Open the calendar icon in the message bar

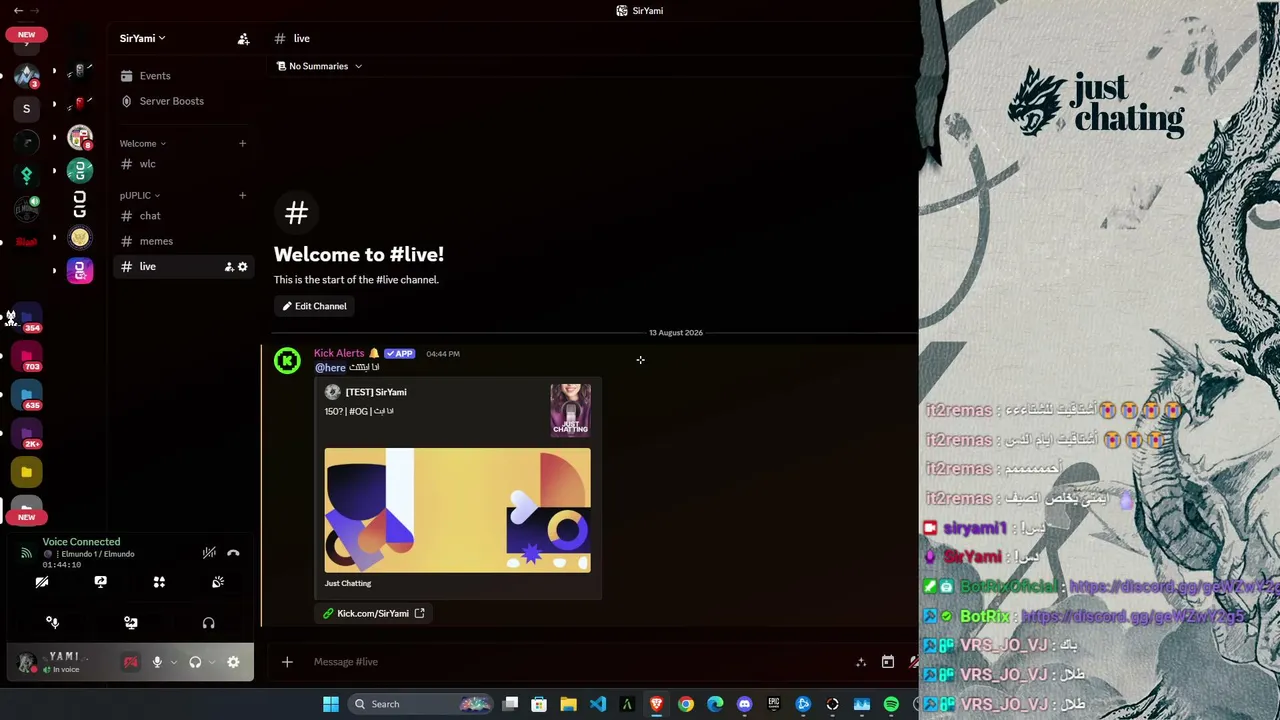pyautogui.click(x=887, y=662)
